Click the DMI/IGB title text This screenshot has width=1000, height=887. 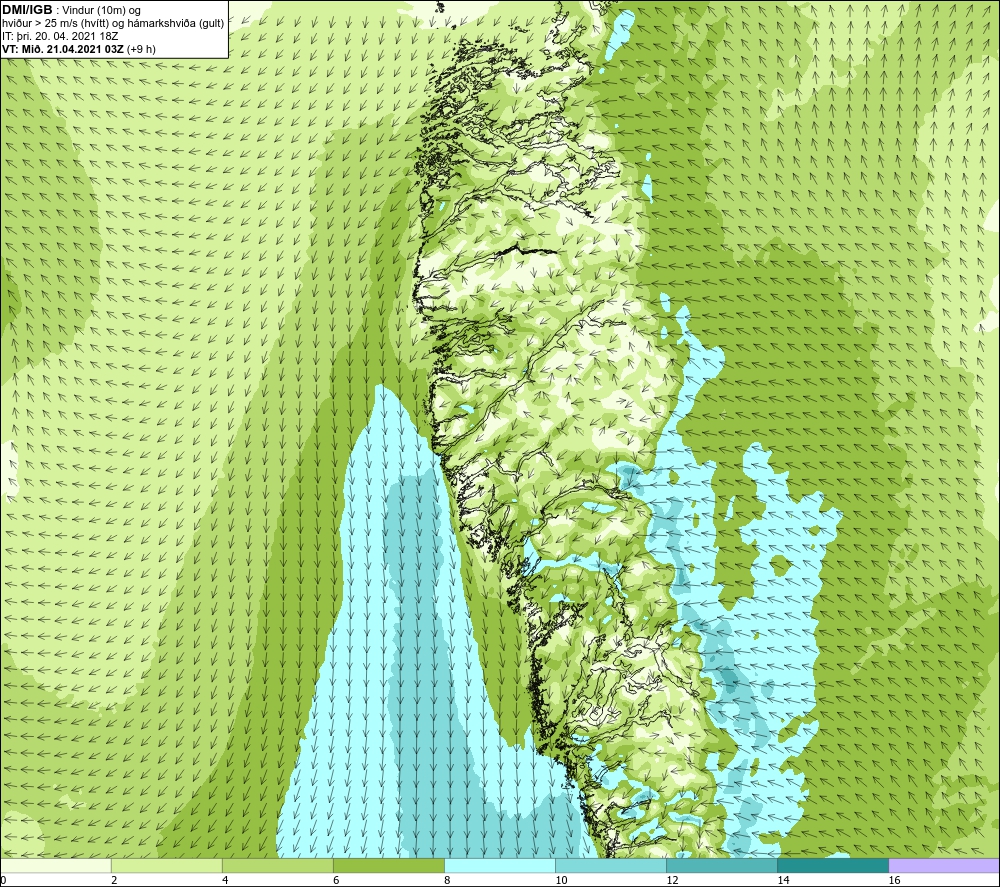[27, 10]
